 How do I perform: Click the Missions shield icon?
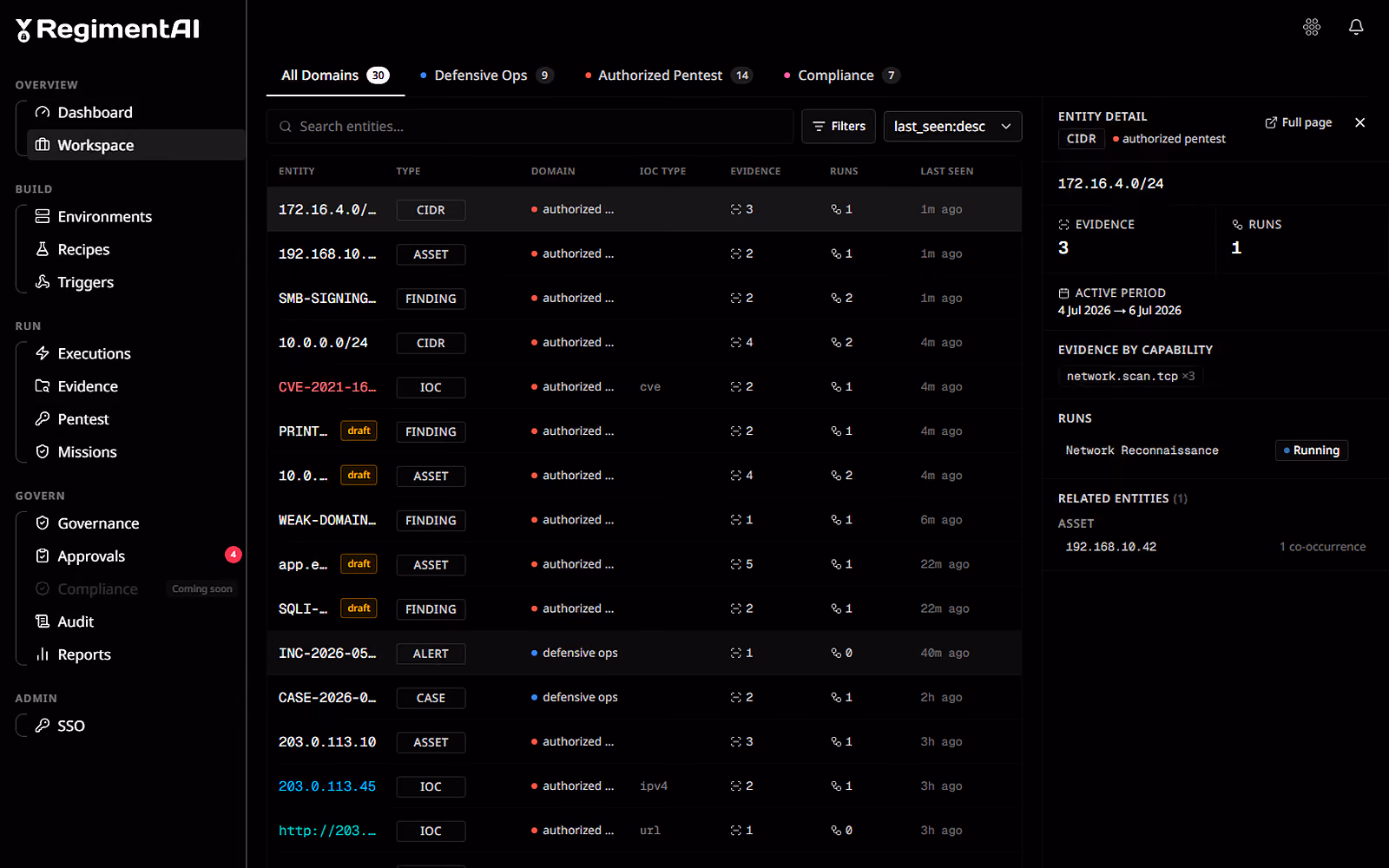pyautogui.click(x=42, y=452)
